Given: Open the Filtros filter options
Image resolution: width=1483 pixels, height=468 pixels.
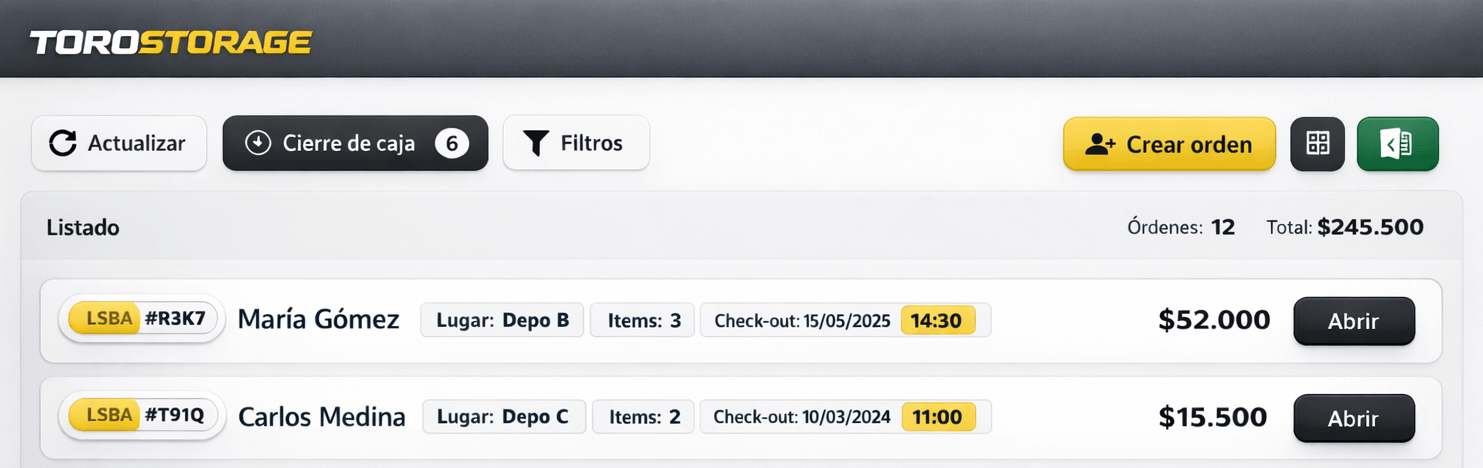Looking at the screenshot, I should point(576,143).
